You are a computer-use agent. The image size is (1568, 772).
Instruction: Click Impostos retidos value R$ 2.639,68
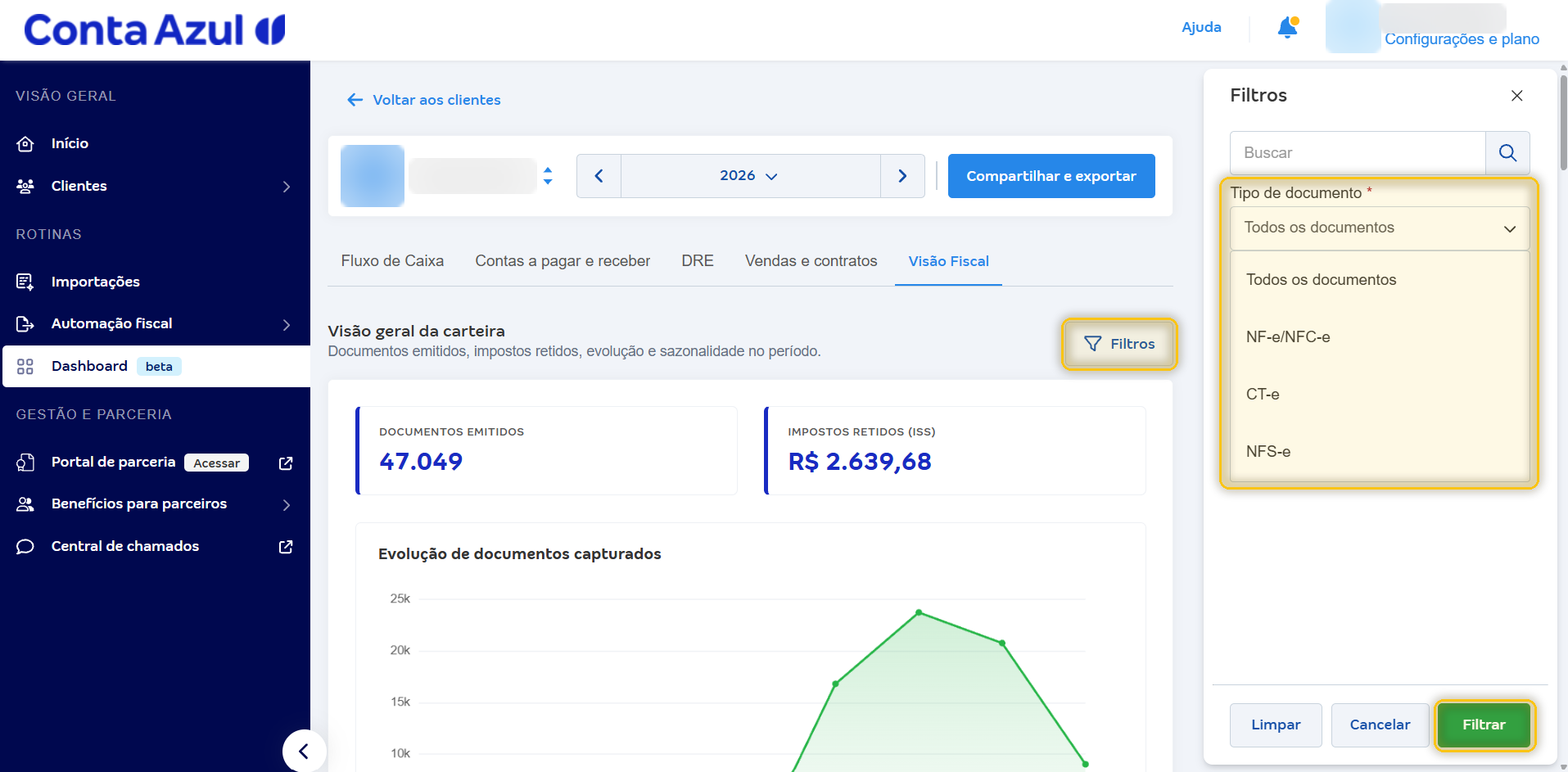pos(860,462)
